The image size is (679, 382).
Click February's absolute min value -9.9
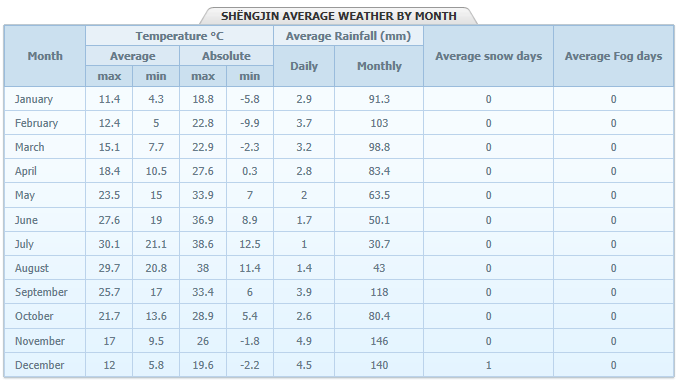(x=250, y=123)
